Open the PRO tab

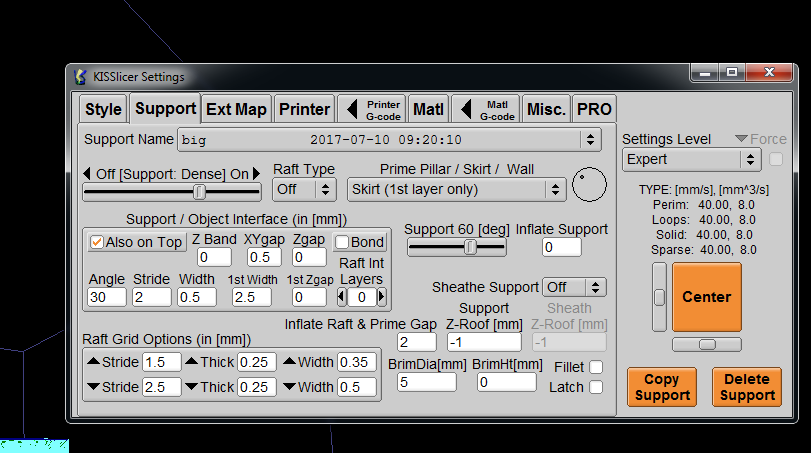pos(594,109)
